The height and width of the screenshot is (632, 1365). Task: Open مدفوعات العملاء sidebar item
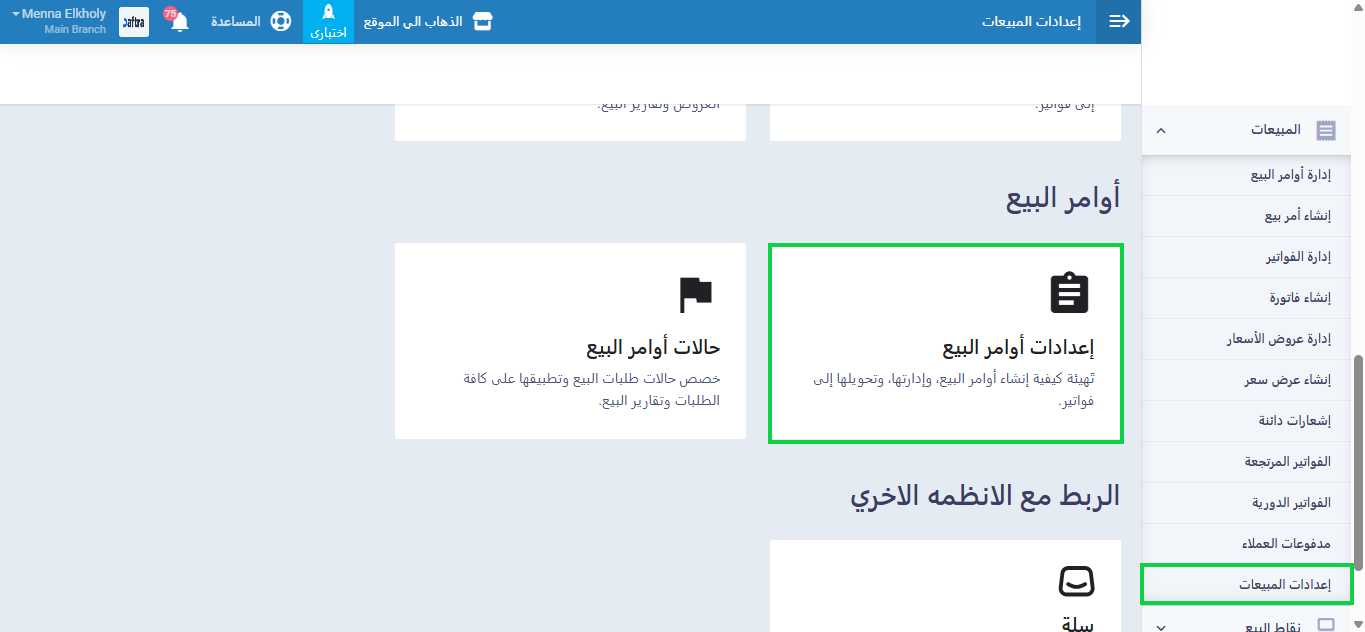(1287, 543)
